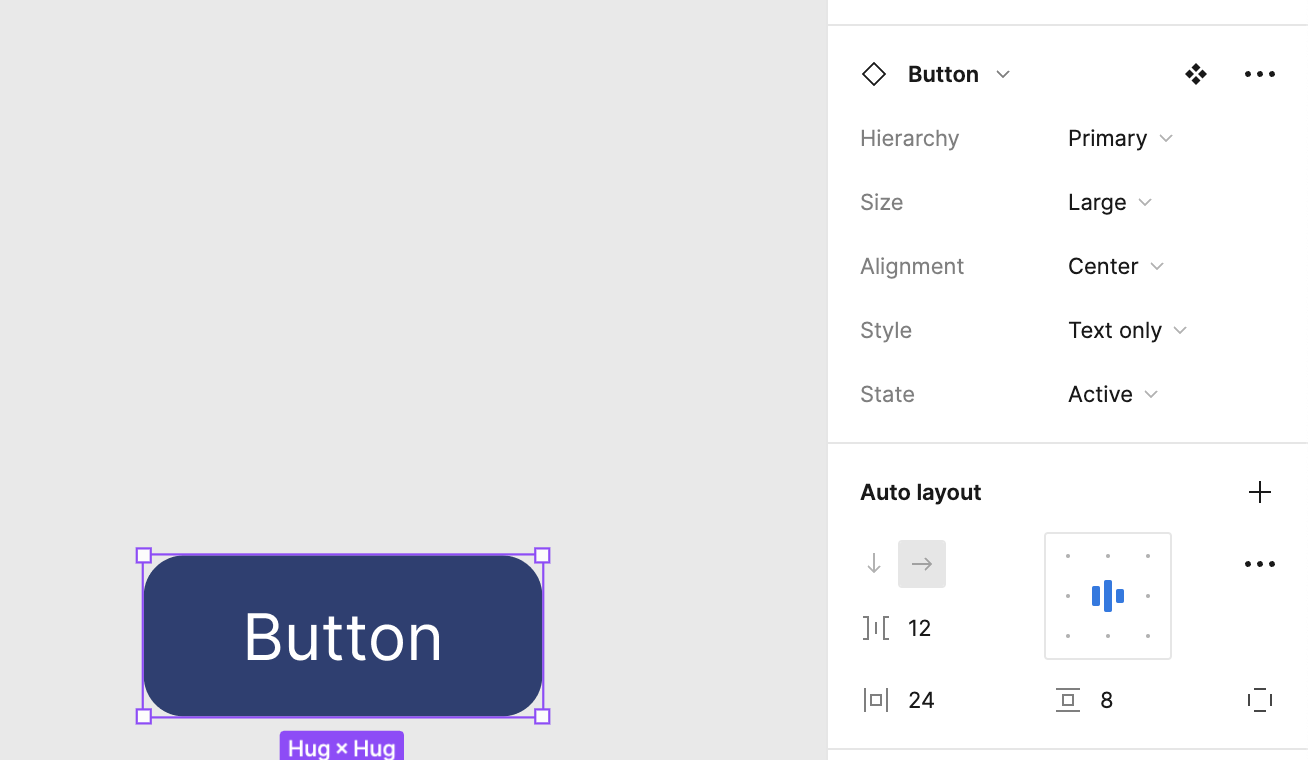Click the Style property label
The width and height of the screenshot is (1308, 760).
pyautogui.click(x=886, y=330)
